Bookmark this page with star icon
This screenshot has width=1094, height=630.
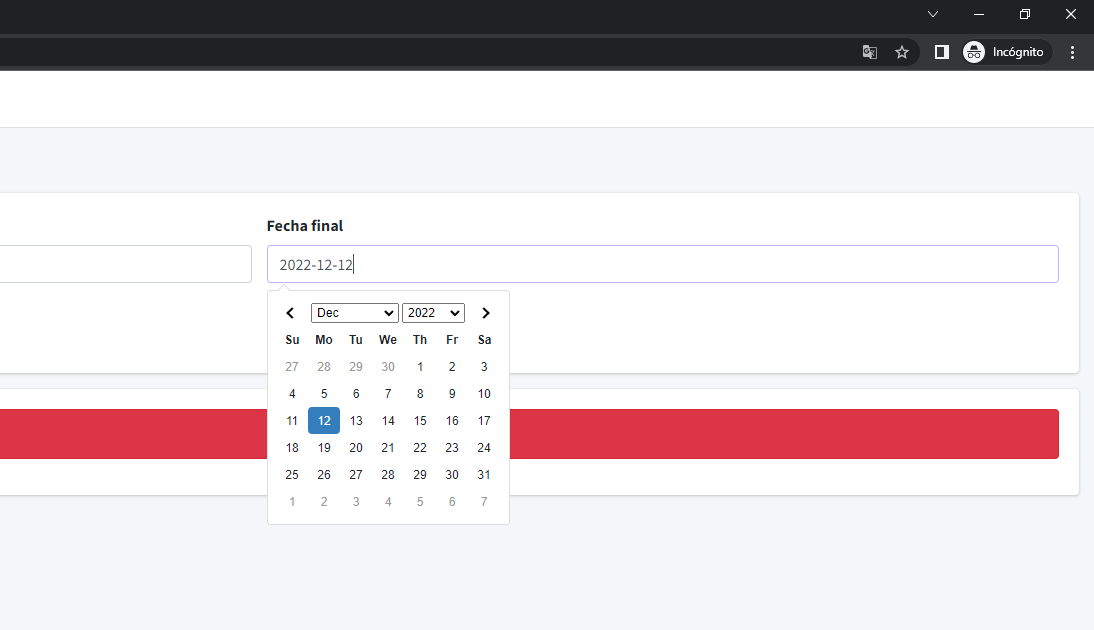pyautogui.click(x=902, y=52)
